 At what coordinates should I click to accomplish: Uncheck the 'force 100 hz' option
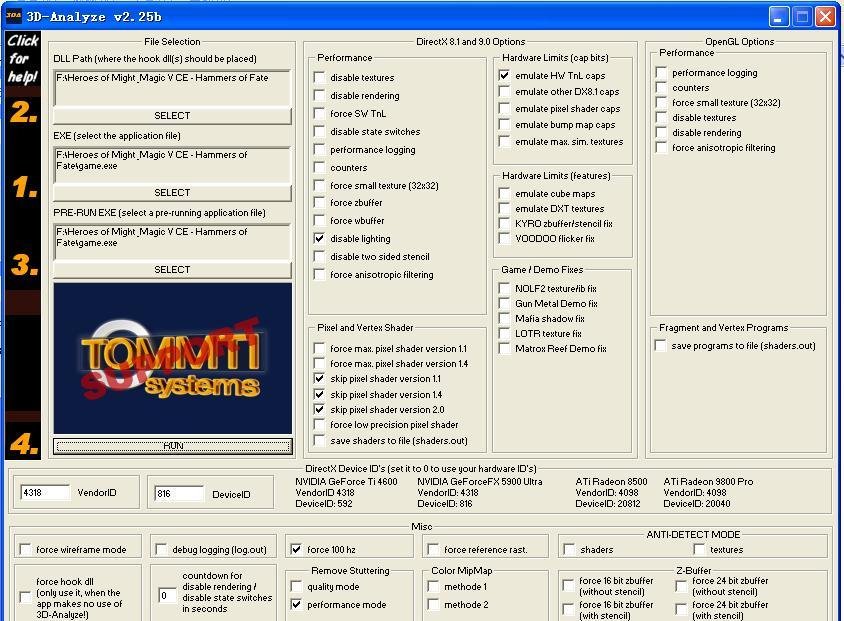click(296, 549)
